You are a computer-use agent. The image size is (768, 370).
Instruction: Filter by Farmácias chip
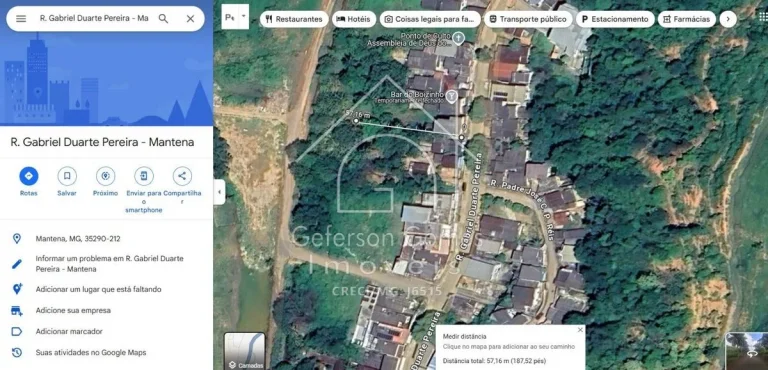click(x=687, y=19)
